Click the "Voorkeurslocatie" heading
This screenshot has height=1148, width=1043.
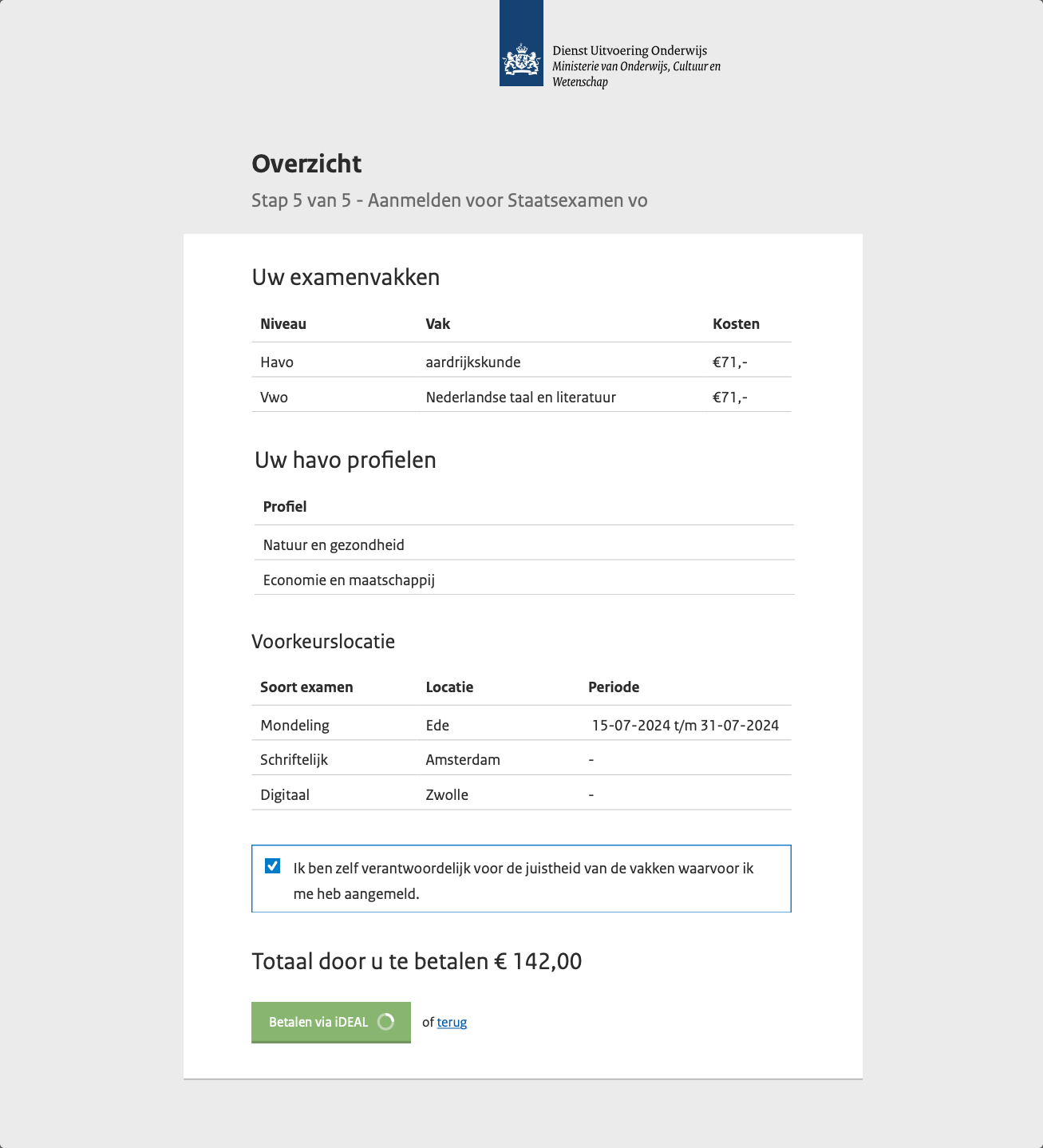[x=323, y=642]
